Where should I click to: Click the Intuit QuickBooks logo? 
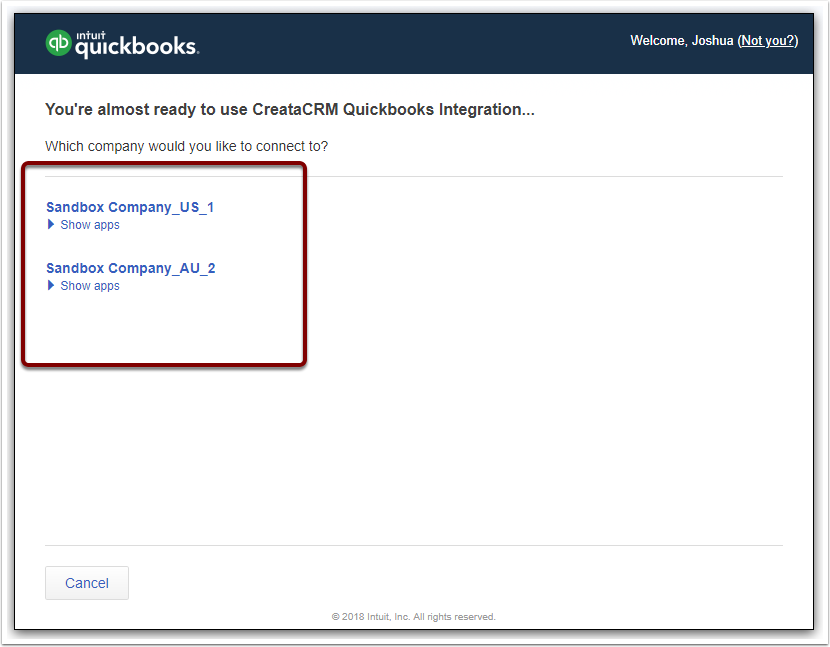coord(122,43)
